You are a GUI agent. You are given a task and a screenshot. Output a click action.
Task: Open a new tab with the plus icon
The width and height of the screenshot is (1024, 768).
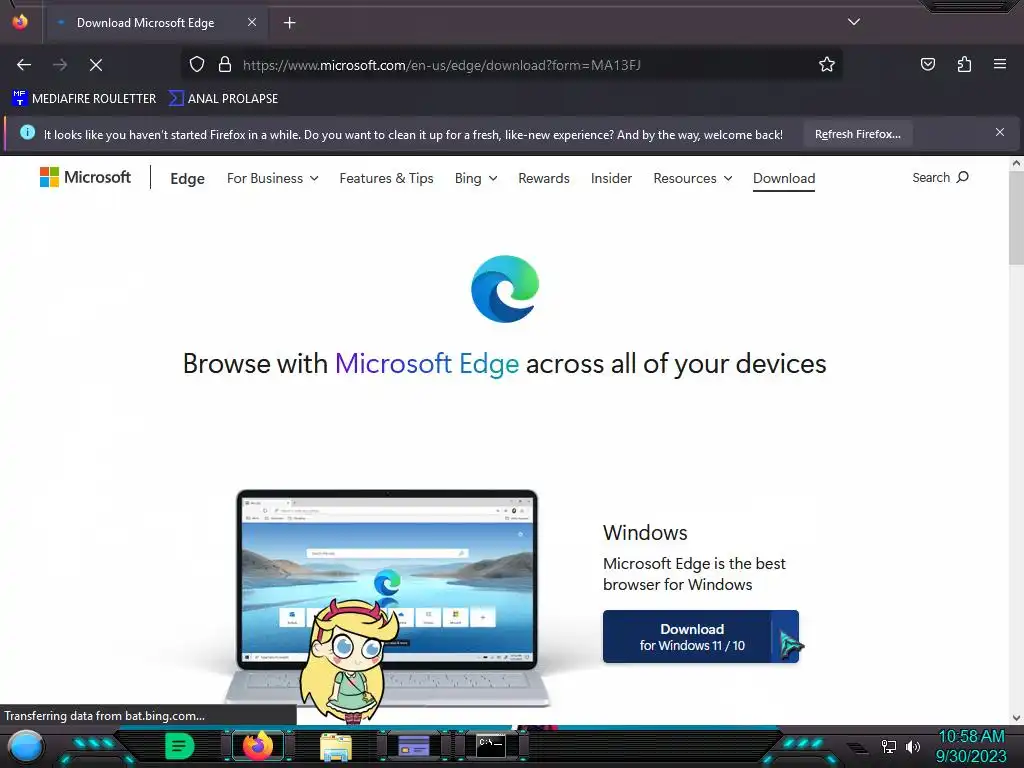coord(289,23)
